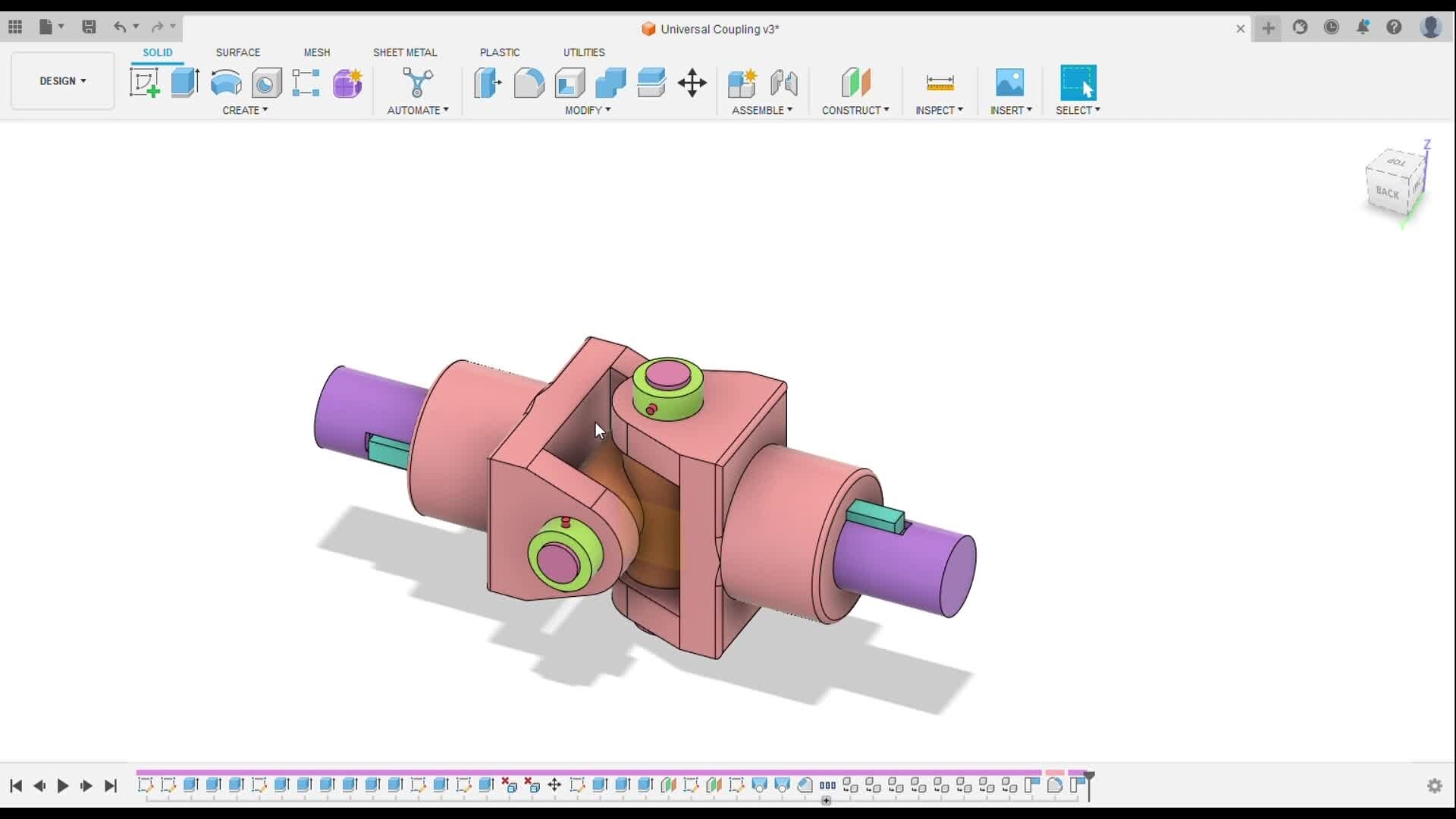Expand the MODIFY dropdown menu
Image resolution: width=1456 pixels, height=819 pixels.
coord(588,110)
